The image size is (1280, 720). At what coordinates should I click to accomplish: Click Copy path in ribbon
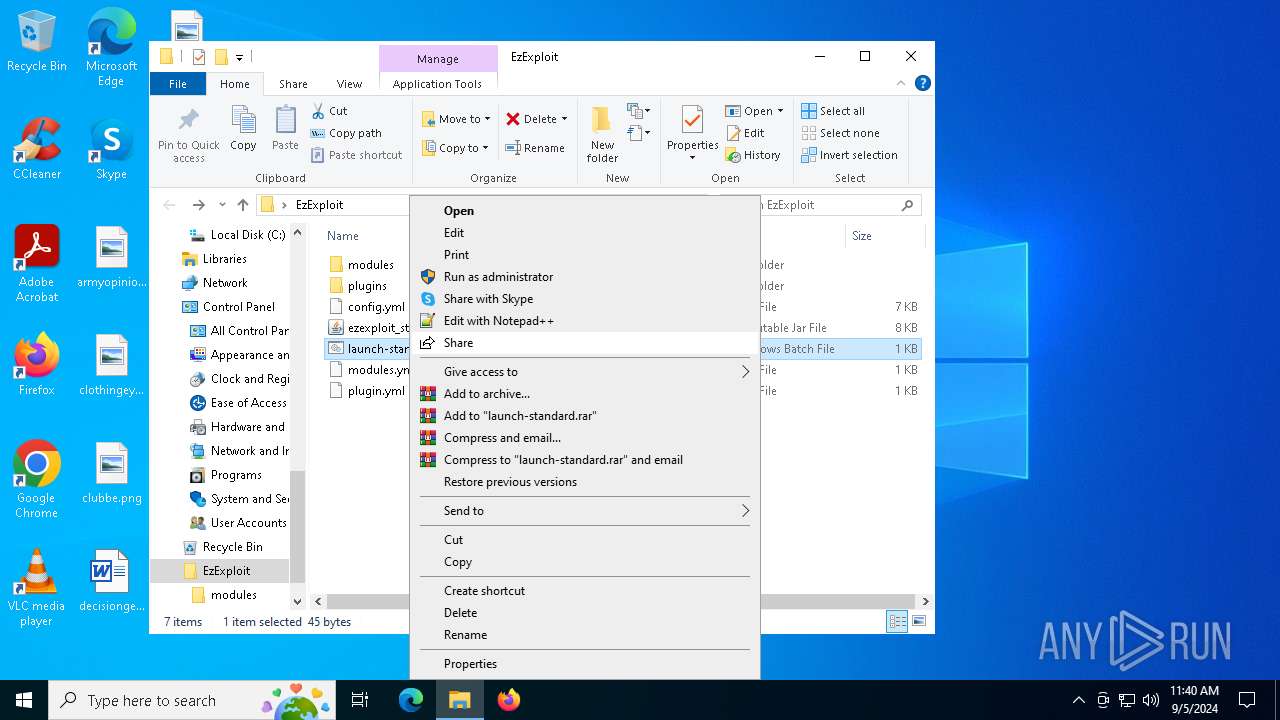pyautogui.click(x=346, y=133)
